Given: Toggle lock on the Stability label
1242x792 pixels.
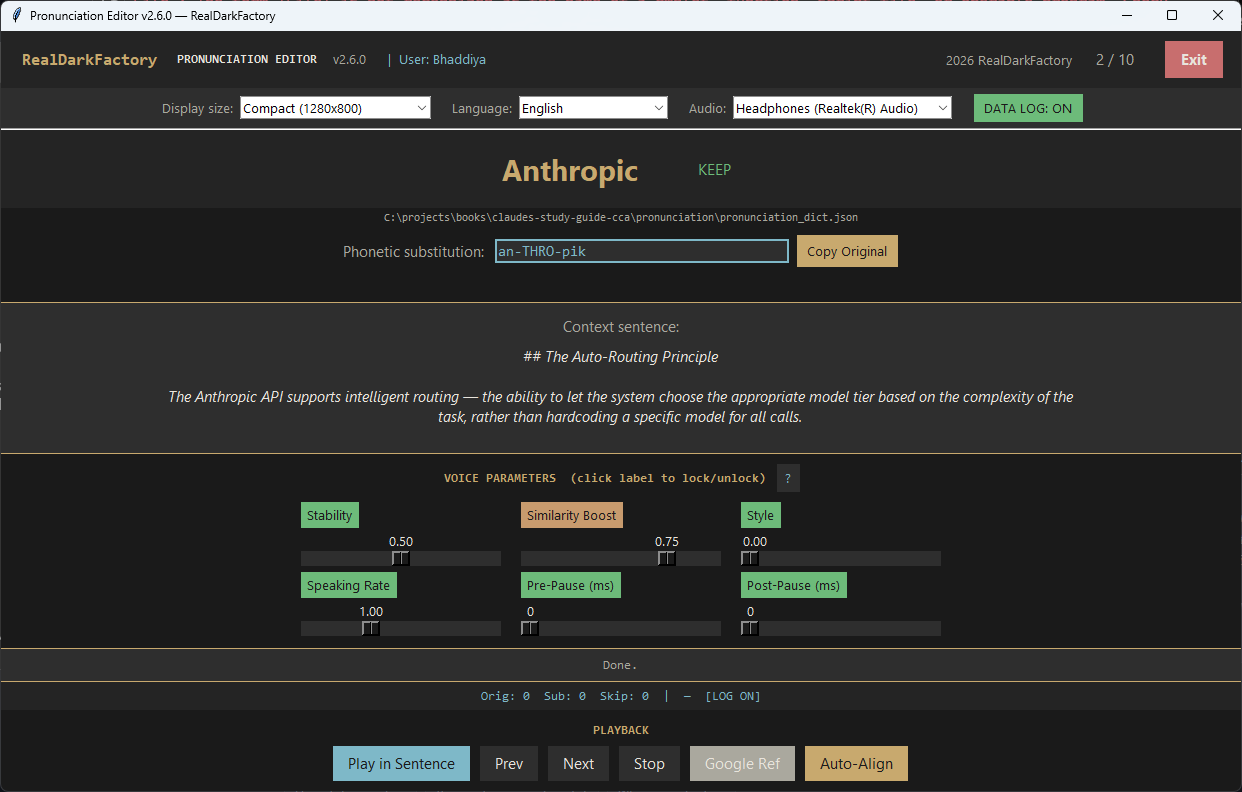Looking at the screenshot, I should [x=330, y=515].
